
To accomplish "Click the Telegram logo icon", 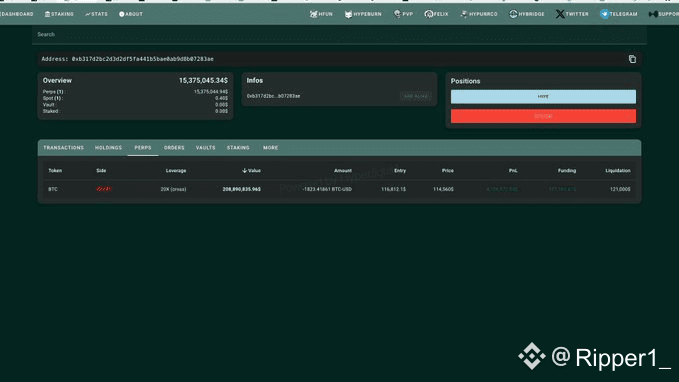I will [x=605, y=14].
